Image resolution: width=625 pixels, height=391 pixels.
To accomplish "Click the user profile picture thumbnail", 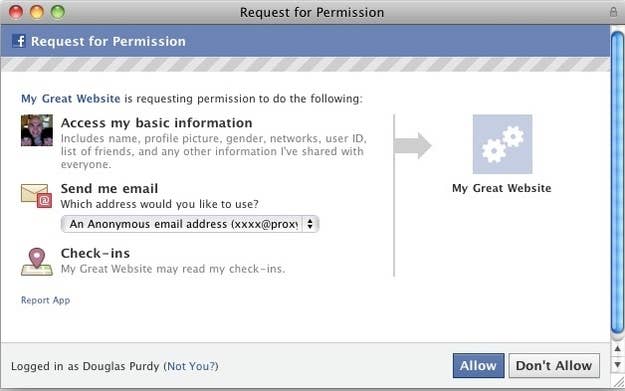I will pos(37,130).
